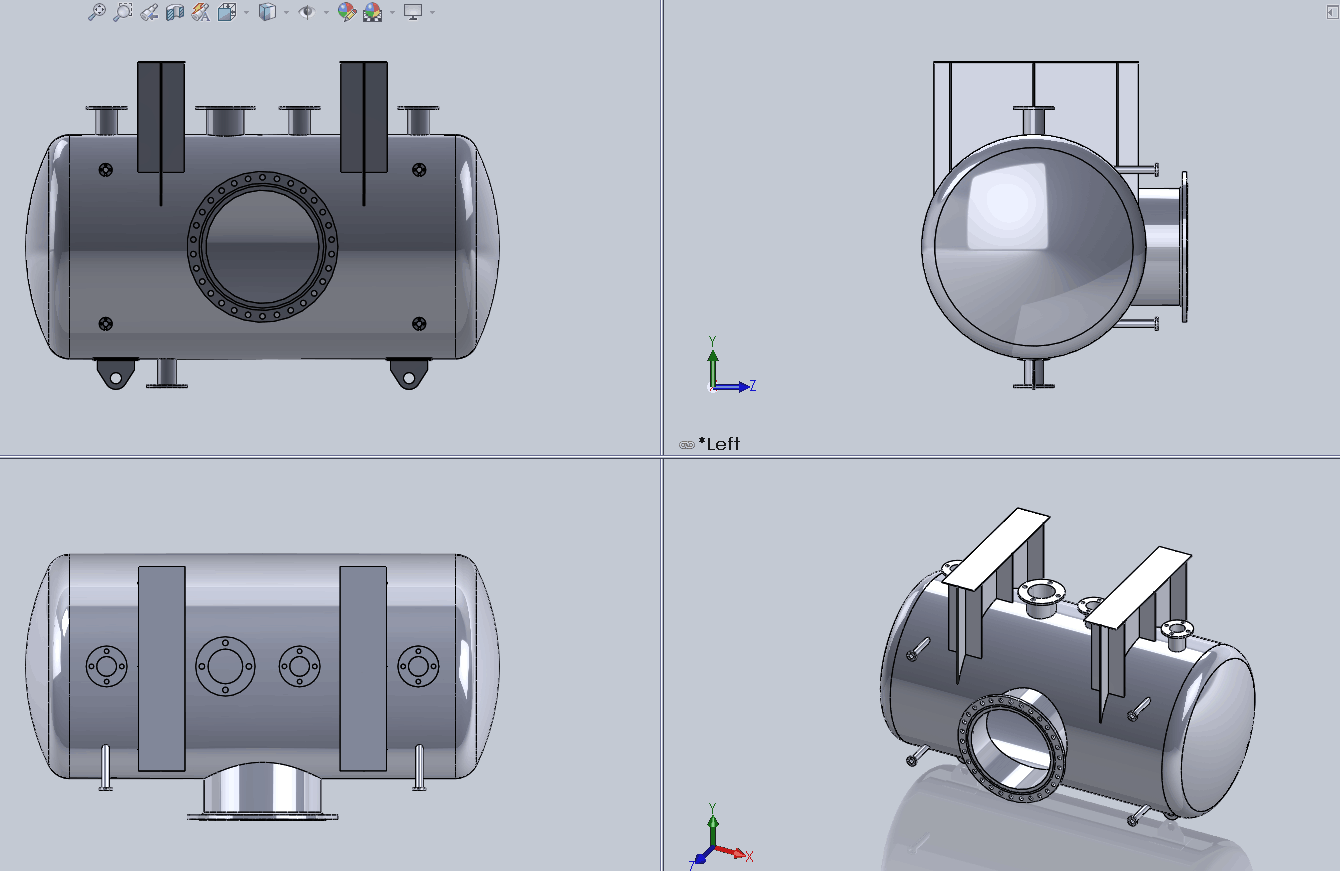Viewport: 1340px width, 871px height.
Task: Click the Y-Z coordinate triad in Left view
Action: pos(730,366)
